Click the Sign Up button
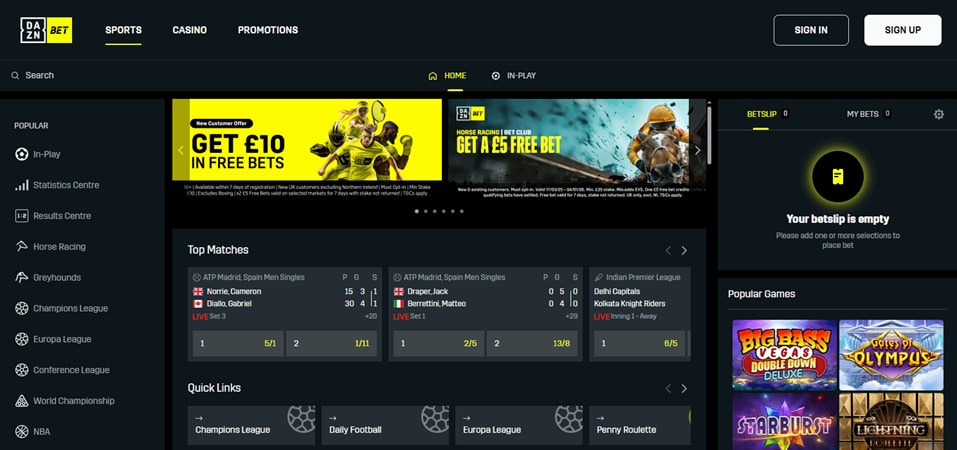Viewport: 957px width, 450px height. (903, 30)
